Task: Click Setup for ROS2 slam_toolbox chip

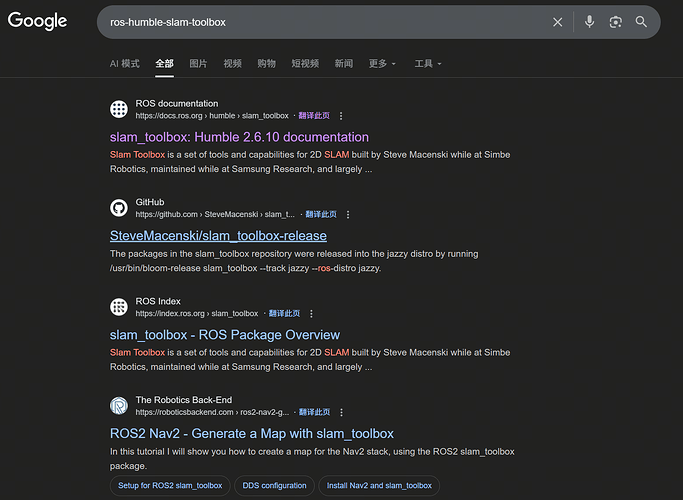Action: pyautogui.click(x=170, y=486)
